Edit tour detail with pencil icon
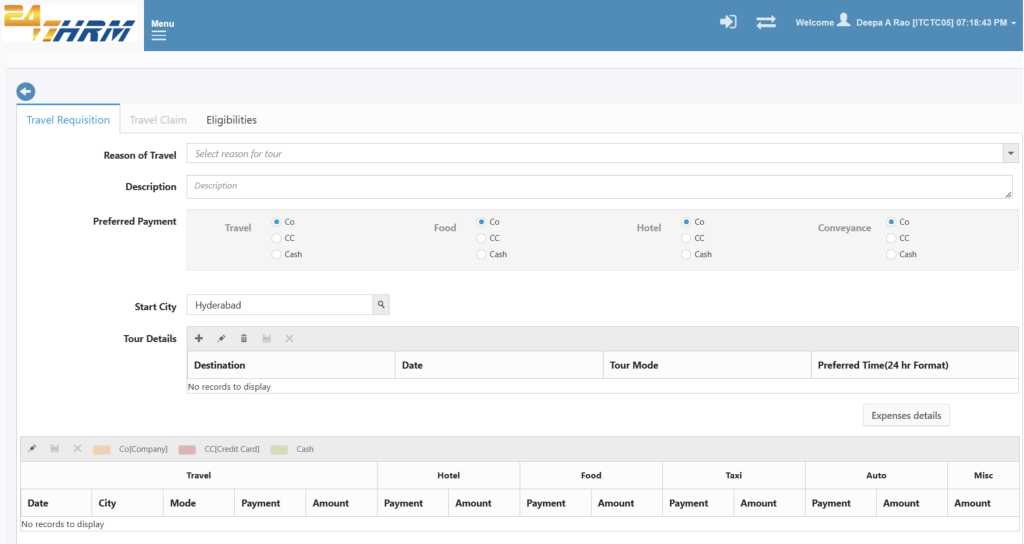The width and height of the screenshot is (1024, 544). click(221, 338)
